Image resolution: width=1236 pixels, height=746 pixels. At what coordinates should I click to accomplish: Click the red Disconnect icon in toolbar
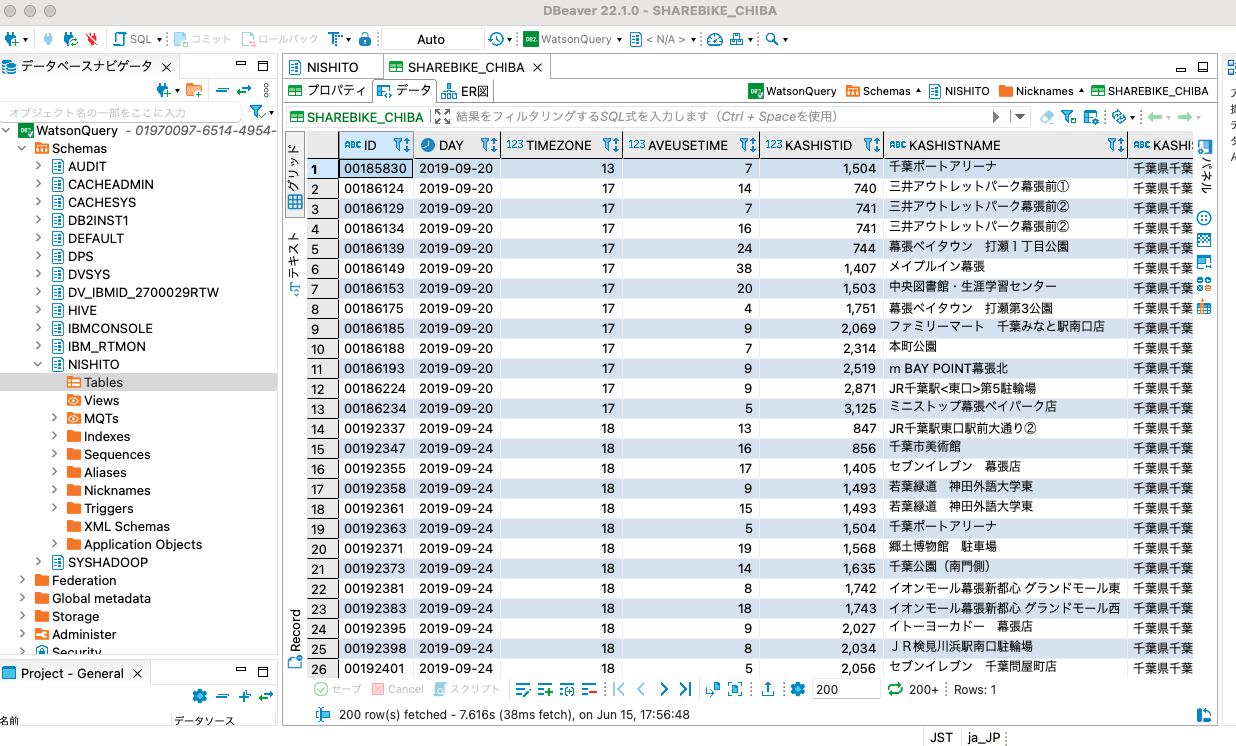click(92, 39)
